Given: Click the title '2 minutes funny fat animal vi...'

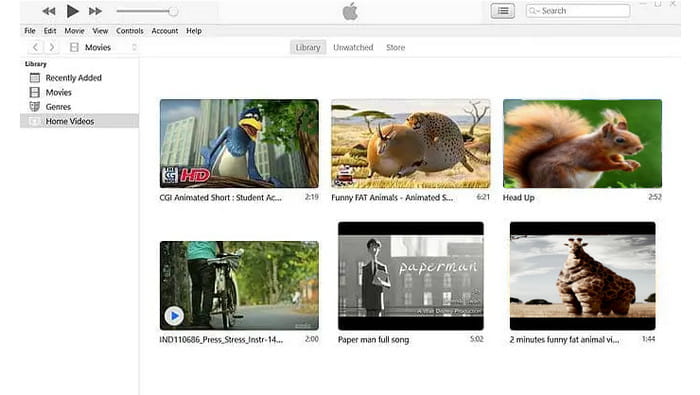Looking at the screenshot, I should pos(564,340).
